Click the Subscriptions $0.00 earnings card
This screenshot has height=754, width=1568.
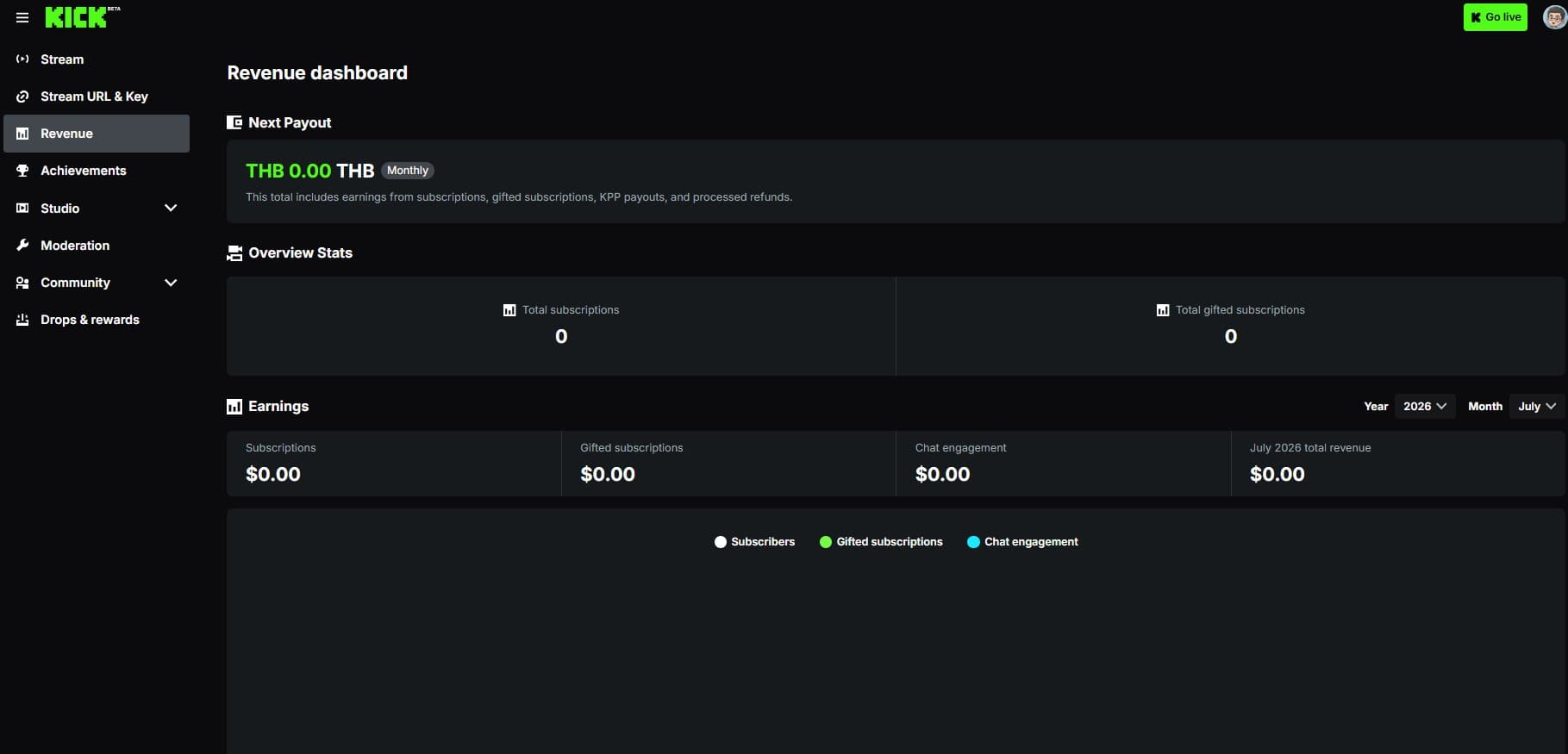394,464
